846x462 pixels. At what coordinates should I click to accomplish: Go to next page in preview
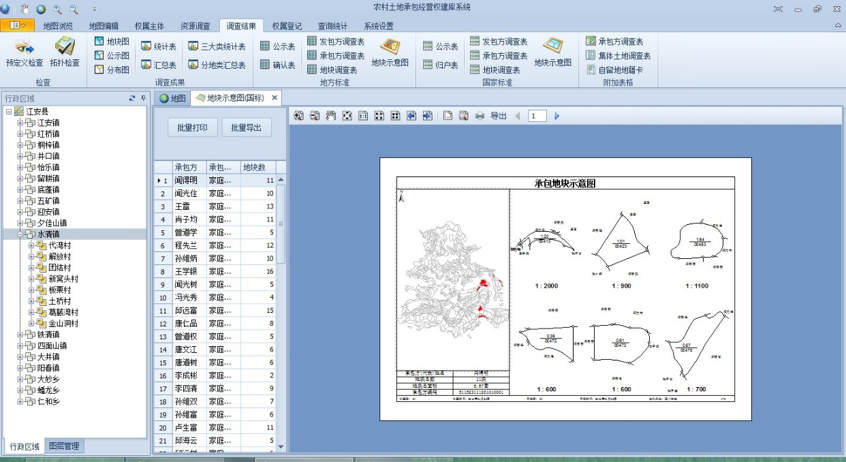pos(557,116)
